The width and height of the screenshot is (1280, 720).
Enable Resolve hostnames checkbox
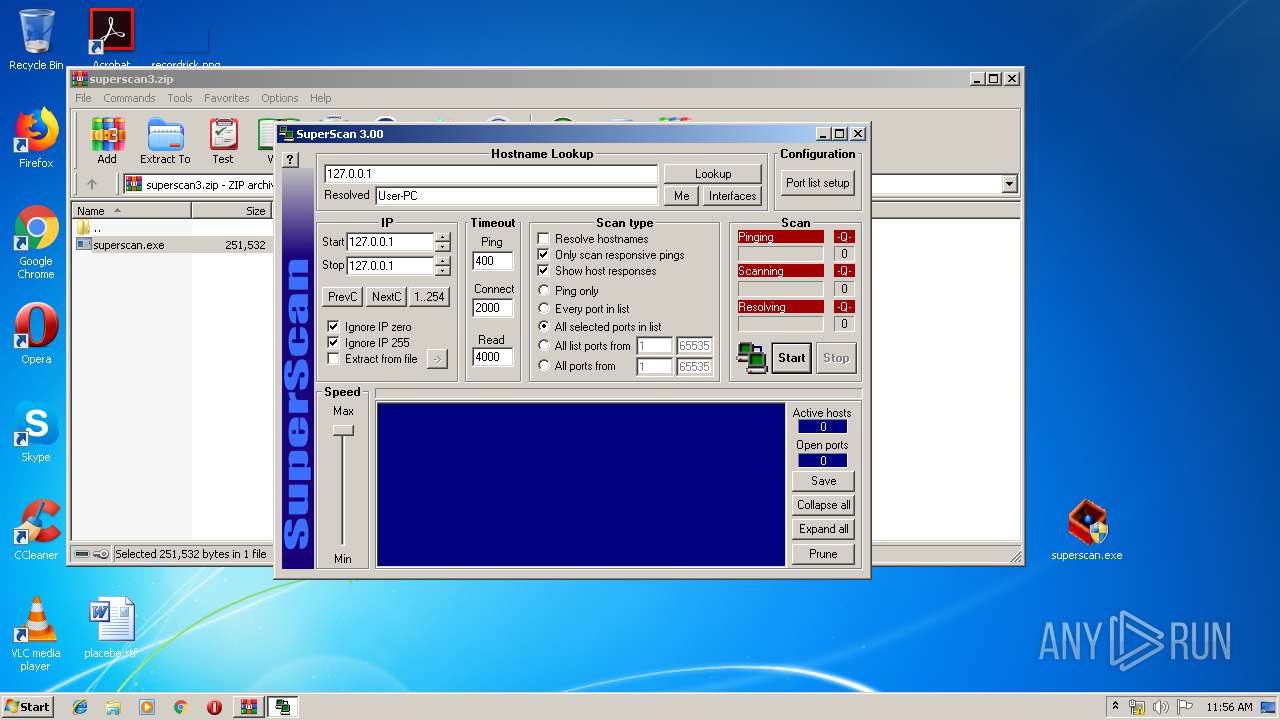544,239
